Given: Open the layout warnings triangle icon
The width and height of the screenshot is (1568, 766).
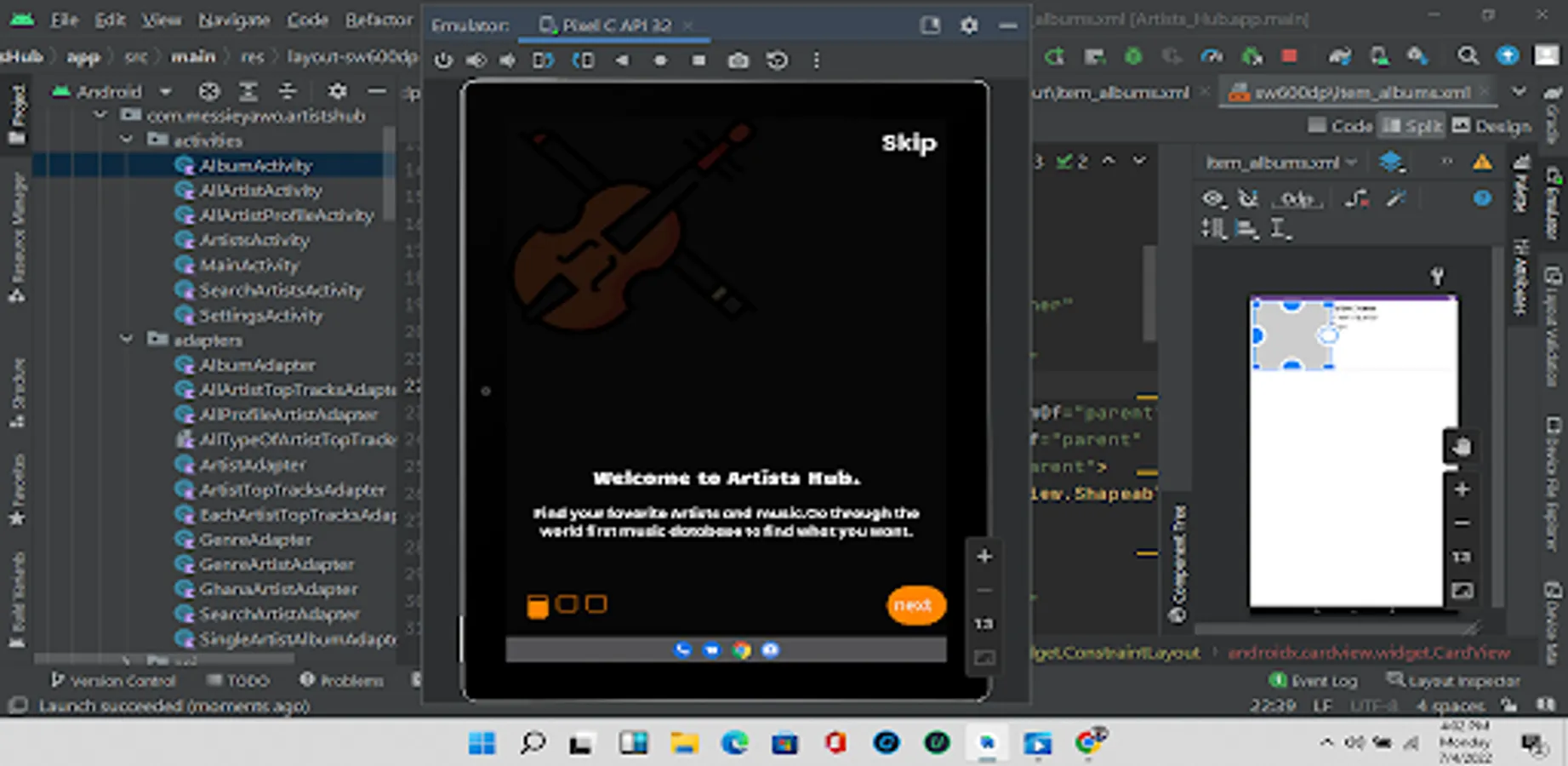Looking at the screenshot, I should pos(1482,162).
